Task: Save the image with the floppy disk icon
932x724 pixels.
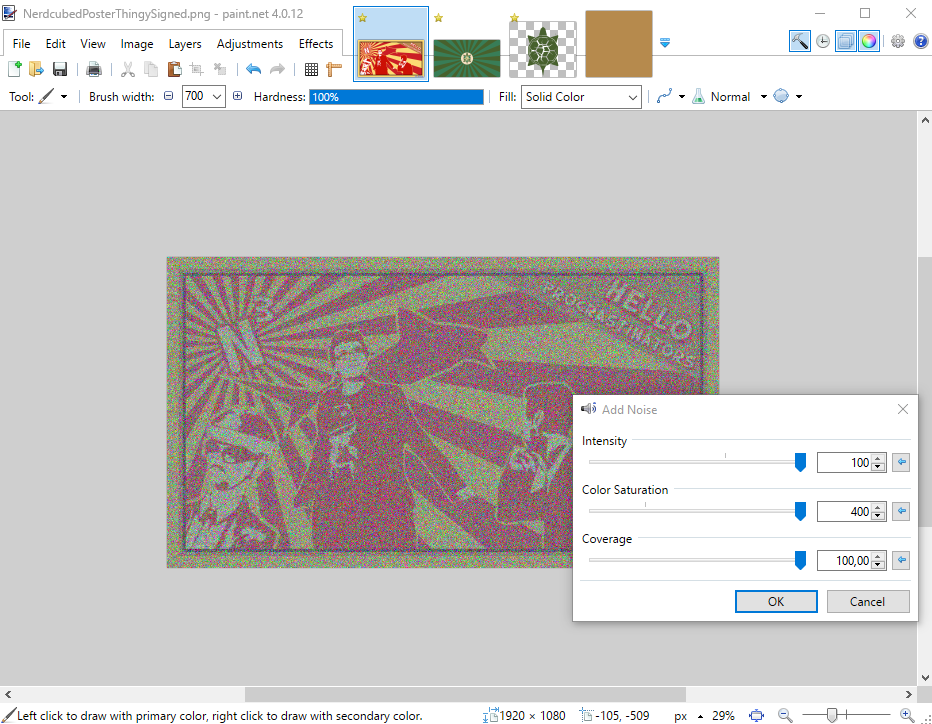Action: tap(59, 69)
